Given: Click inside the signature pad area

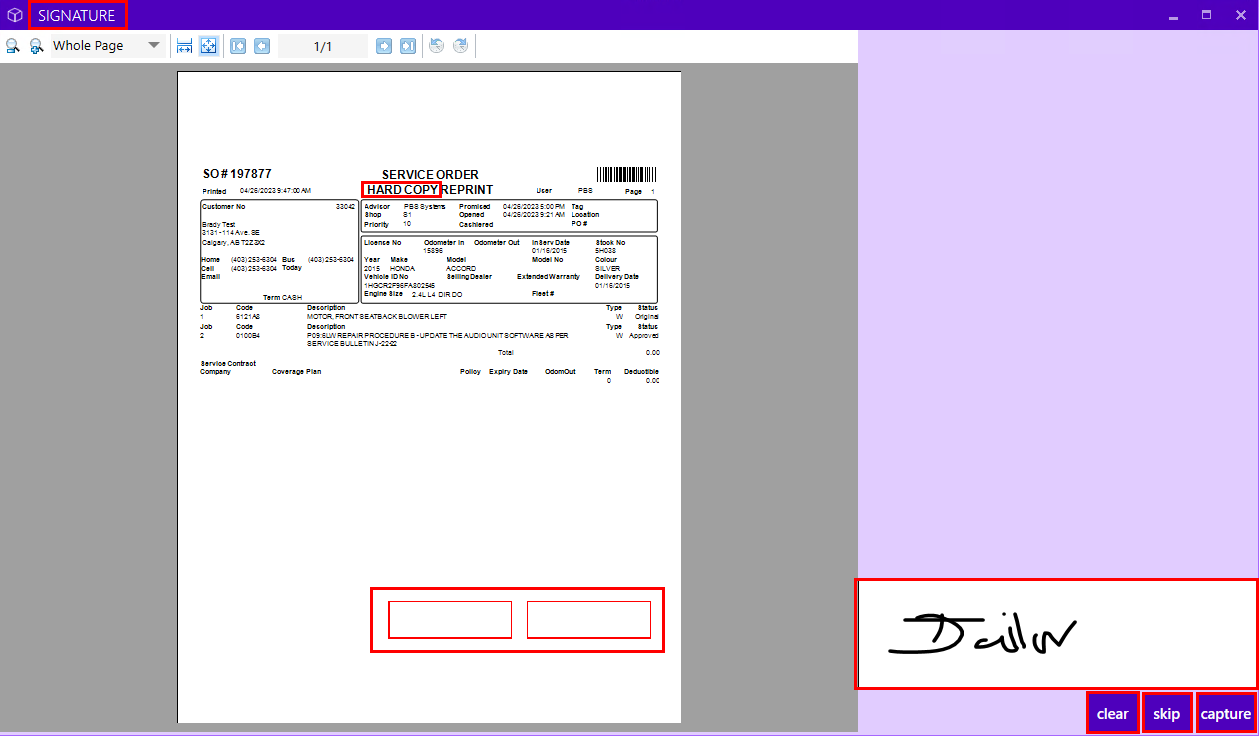Looking at the screenshot, I should click(x=1056, y=634).
